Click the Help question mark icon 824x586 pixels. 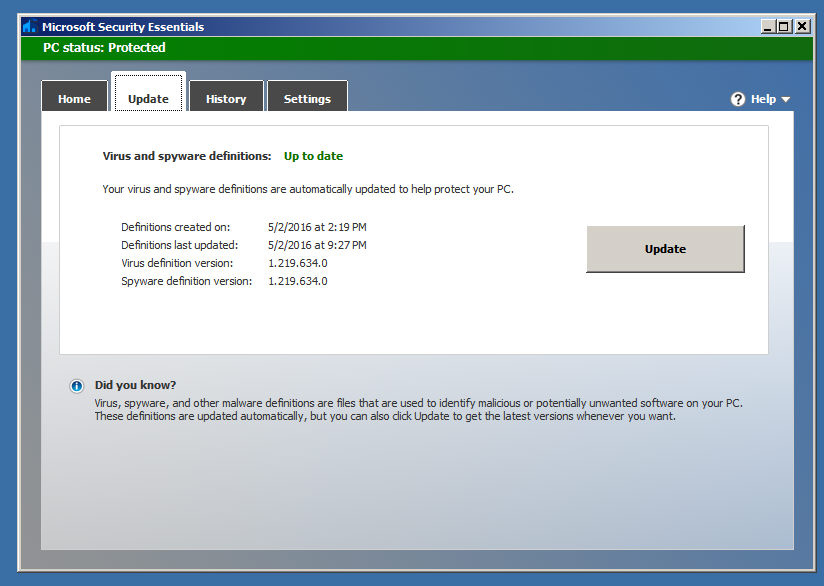pos(738,99)
